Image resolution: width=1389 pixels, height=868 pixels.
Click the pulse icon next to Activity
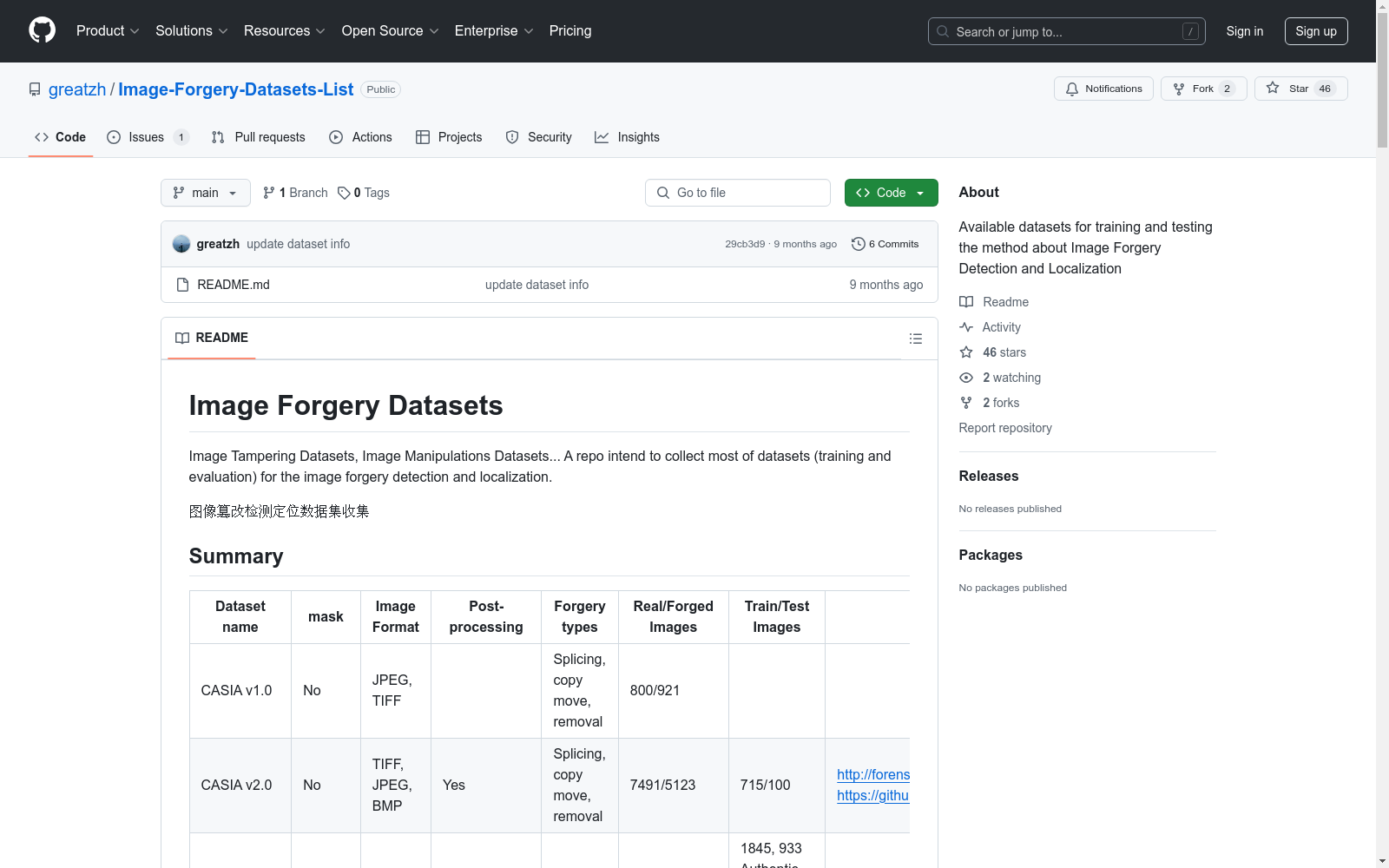pyautogui.click(x=966, y=327)
